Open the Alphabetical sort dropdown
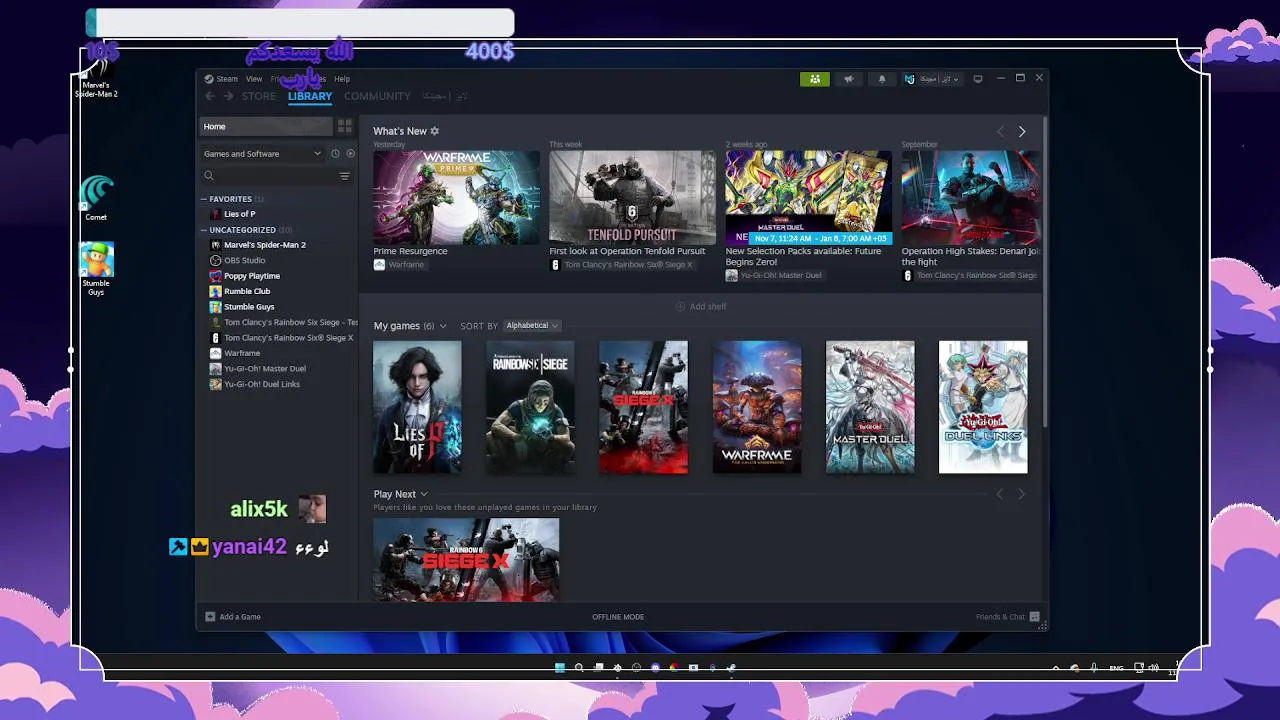1280x720 pixels. [531, 326]
